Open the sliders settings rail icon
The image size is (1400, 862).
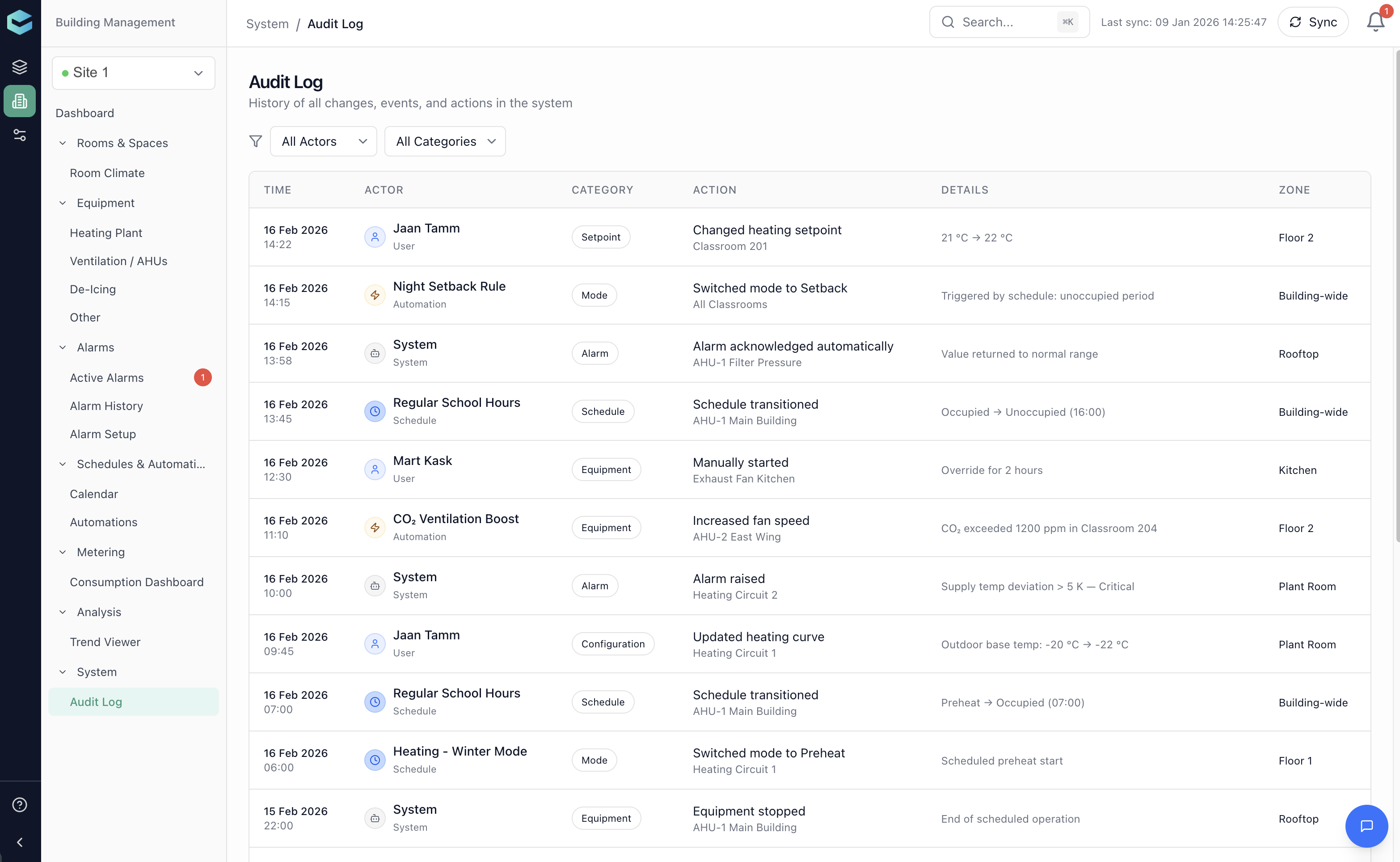[20, 135]
